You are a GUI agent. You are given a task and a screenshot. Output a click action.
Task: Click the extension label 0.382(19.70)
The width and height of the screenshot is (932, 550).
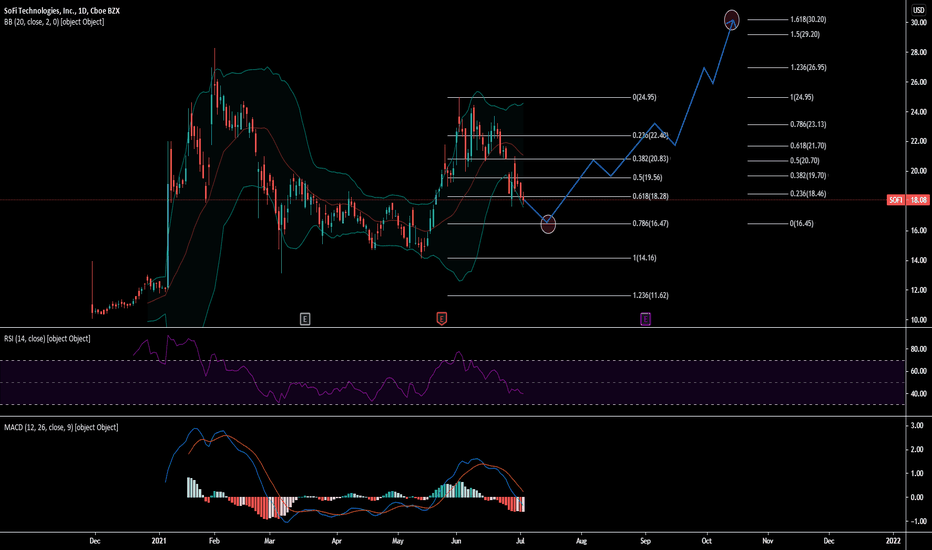(x=808, y=176)
